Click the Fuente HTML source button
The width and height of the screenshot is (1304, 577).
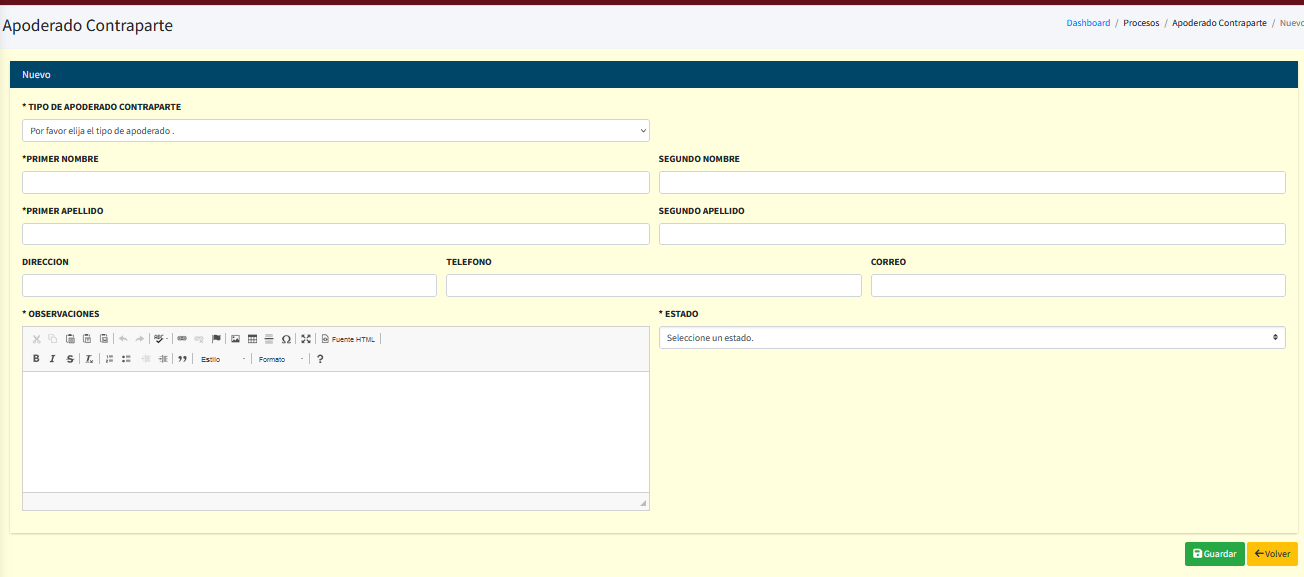[x=348, y=339]
